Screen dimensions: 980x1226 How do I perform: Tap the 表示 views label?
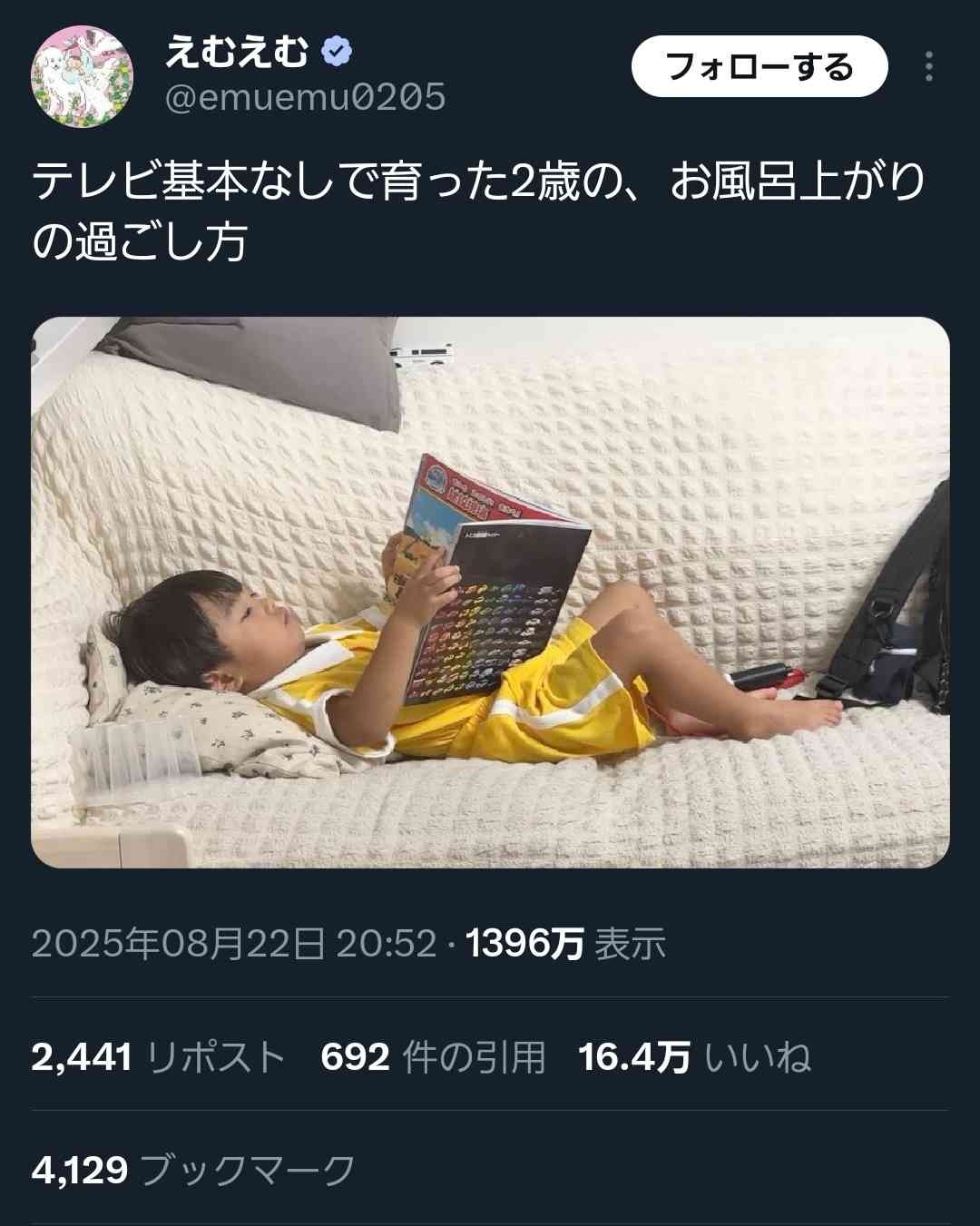631,944
